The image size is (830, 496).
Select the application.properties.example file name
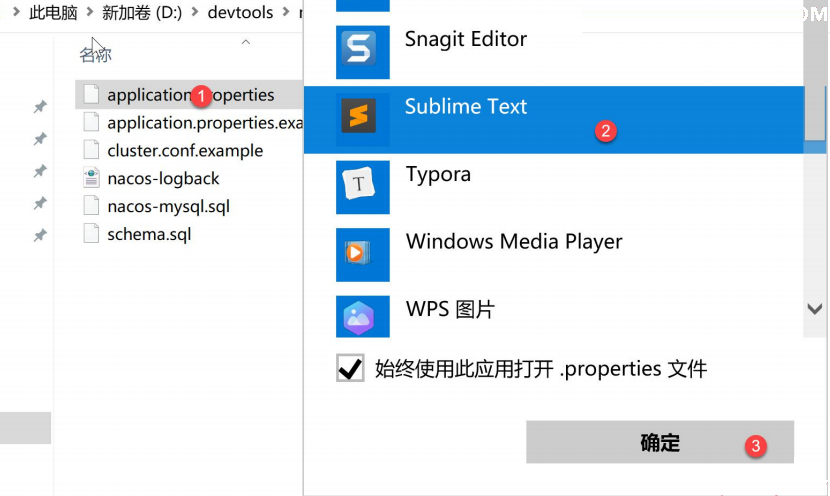click(x=205, y=123)
